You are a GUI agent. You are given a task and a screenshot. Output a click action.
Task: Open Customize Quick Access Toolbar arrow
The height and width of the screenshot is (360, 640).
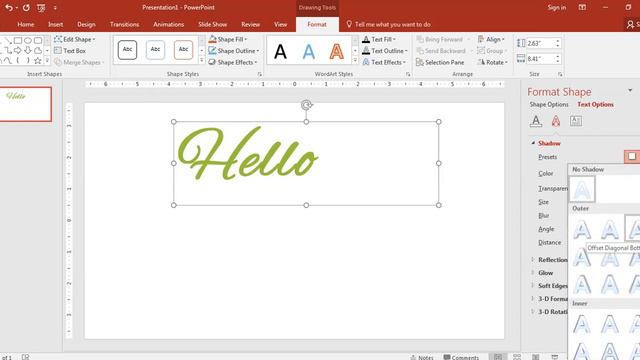coord(55,8)
